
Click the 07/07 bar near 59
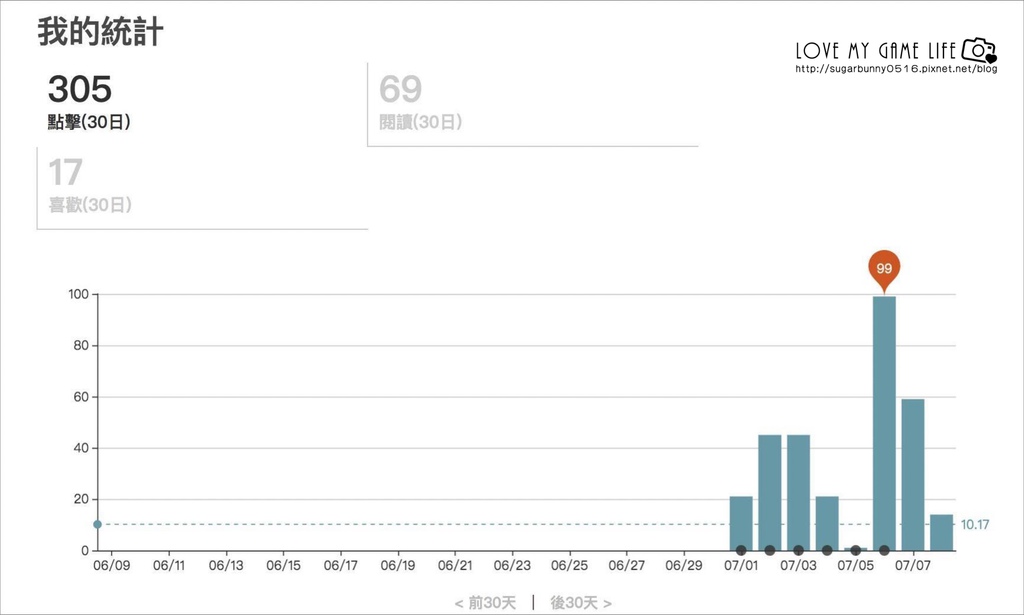click(x=913, y=475)
